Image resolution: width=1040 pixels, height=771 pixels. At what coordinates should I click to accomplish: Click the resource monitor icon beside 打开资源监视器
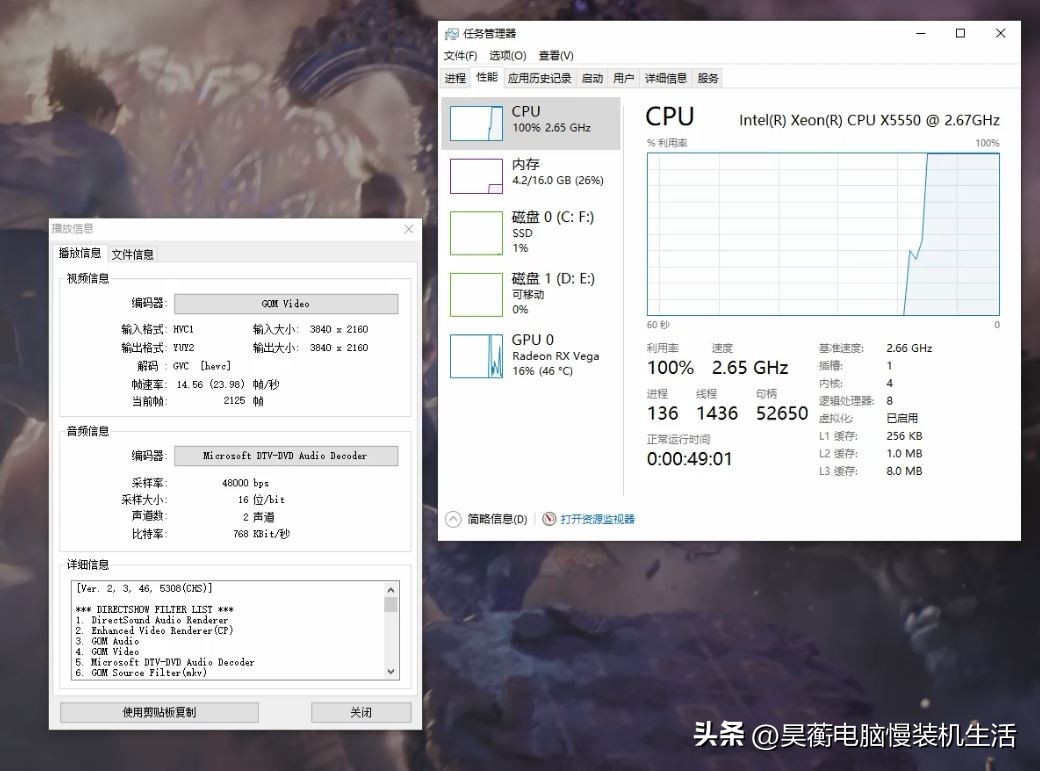pyautogui.click(x=551, y=519)
